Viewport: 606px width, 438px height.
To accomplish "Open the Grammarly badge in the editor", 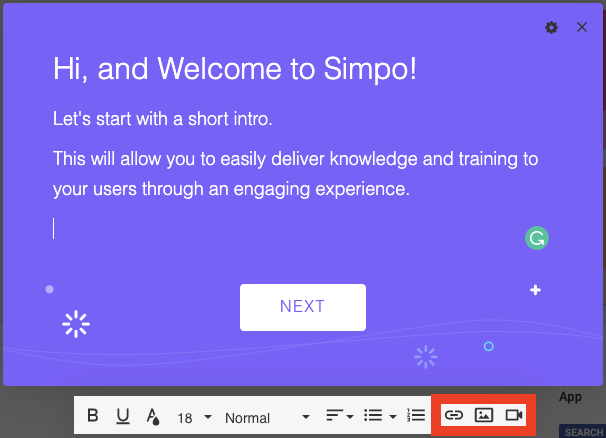I will tap(536, 238).
